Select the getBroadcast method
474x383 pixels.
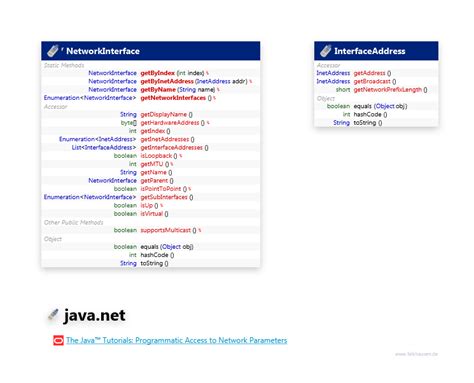(x=372, y=81)
